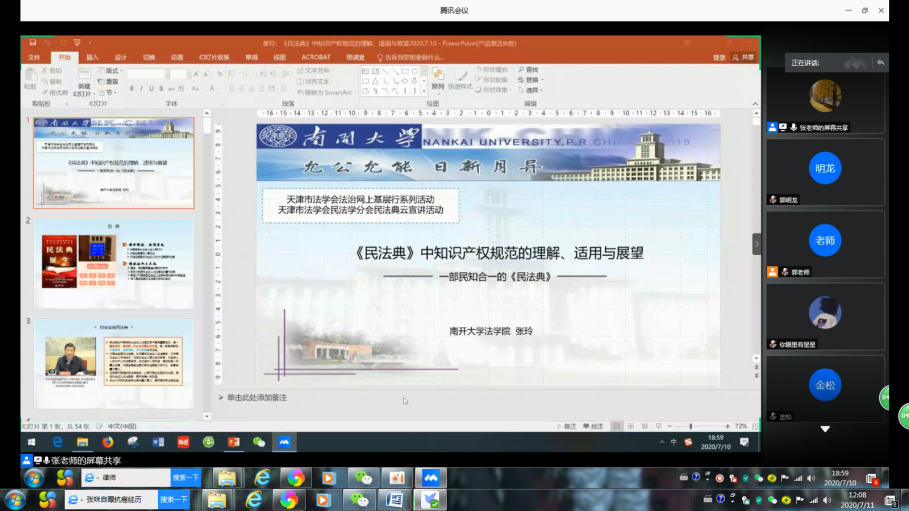
Task: Click the Normal view icon in status bar
Action: (617, 426)
